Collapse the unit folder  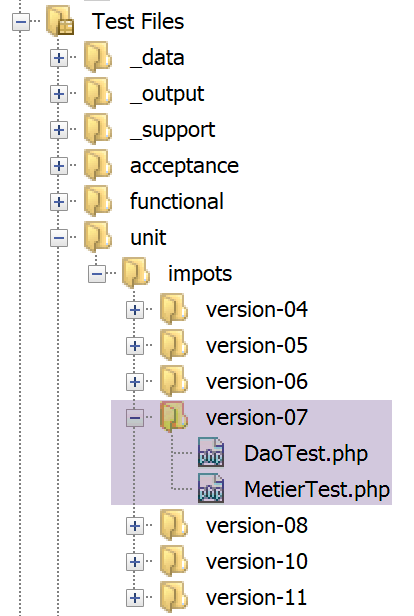[59, 238]
